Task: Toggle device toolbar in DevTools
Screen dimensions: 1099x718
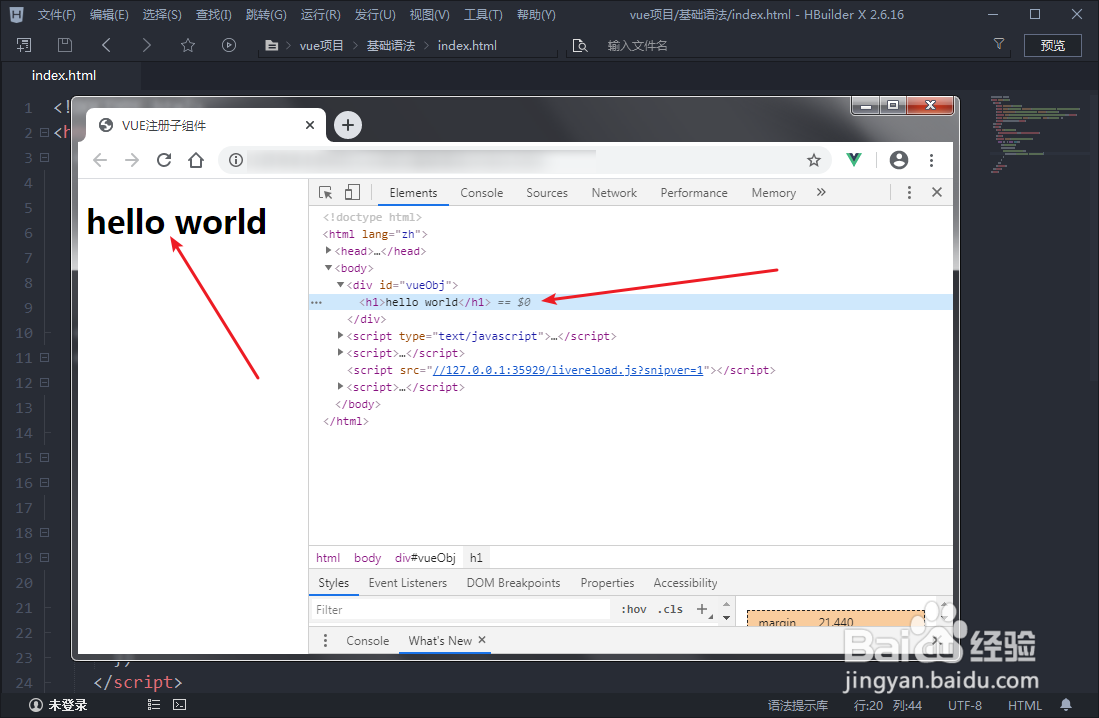Action: click(x=352, y=192)
